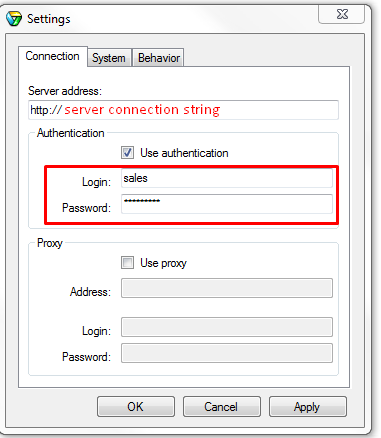The image size is (381, 438).
Task: Click the proxy Password field
Action: pos(227,353)
